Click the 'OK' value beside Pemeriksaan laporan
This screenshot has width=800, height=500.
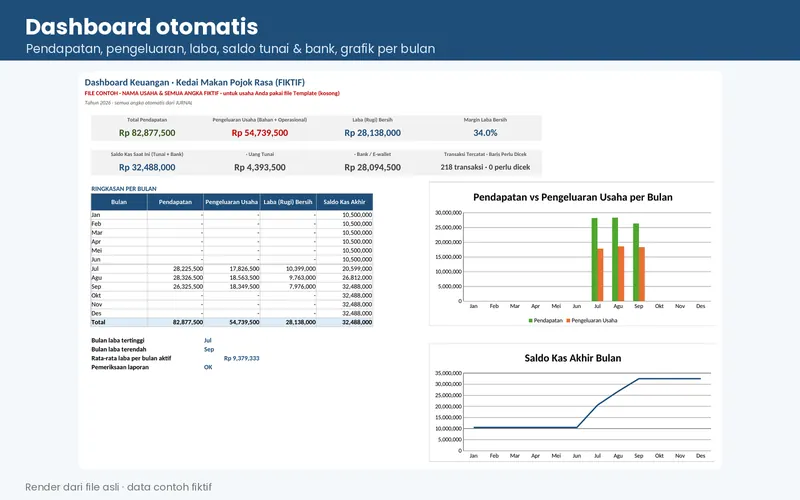(x=208, y=367)
